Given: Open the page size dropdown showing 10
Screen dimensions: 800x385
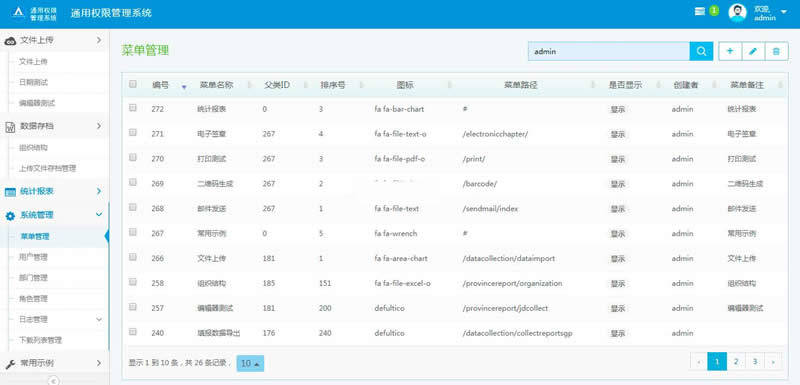Looking at the screenshot, I should point(251,364).
